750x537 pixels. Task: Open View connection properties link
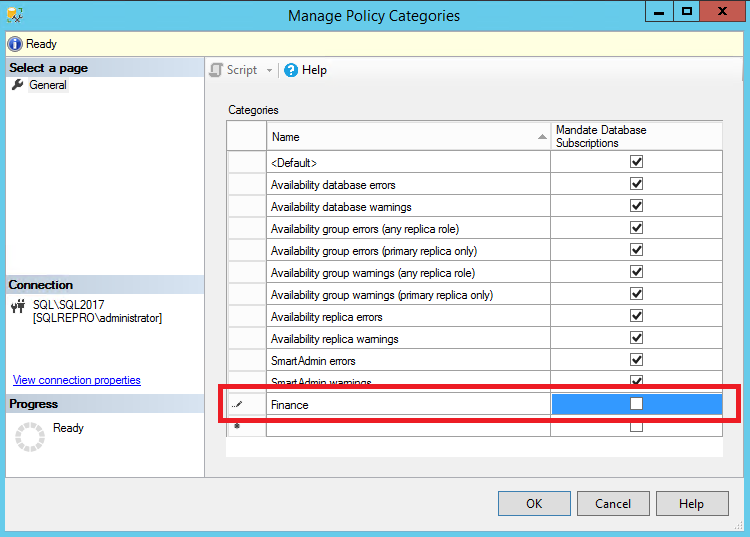(x=77, y=380)
